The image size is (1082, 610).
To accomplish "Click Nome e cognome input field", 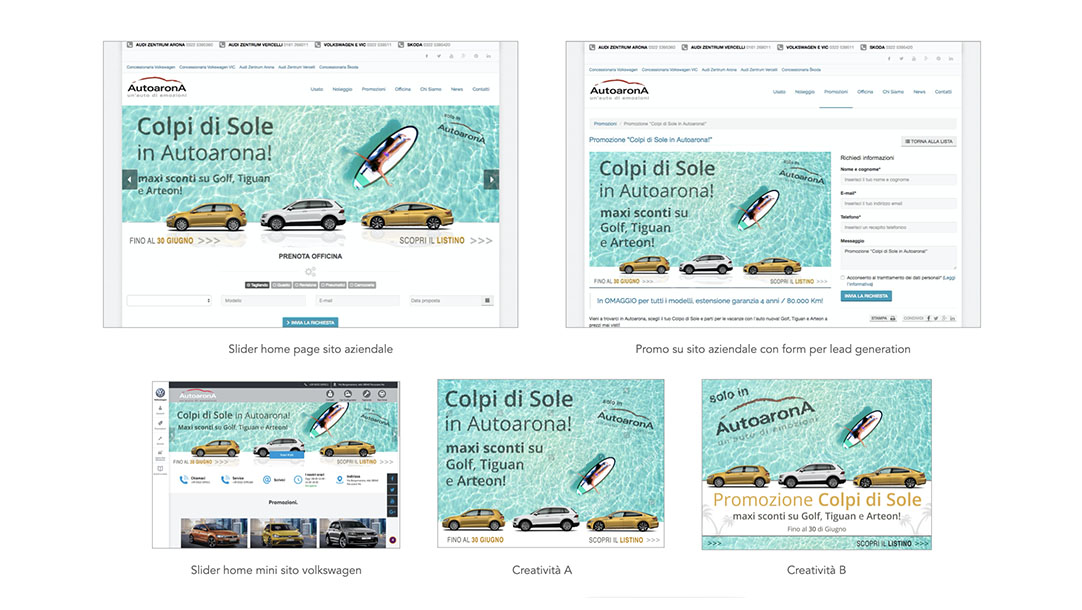I will tap(898, 179).
